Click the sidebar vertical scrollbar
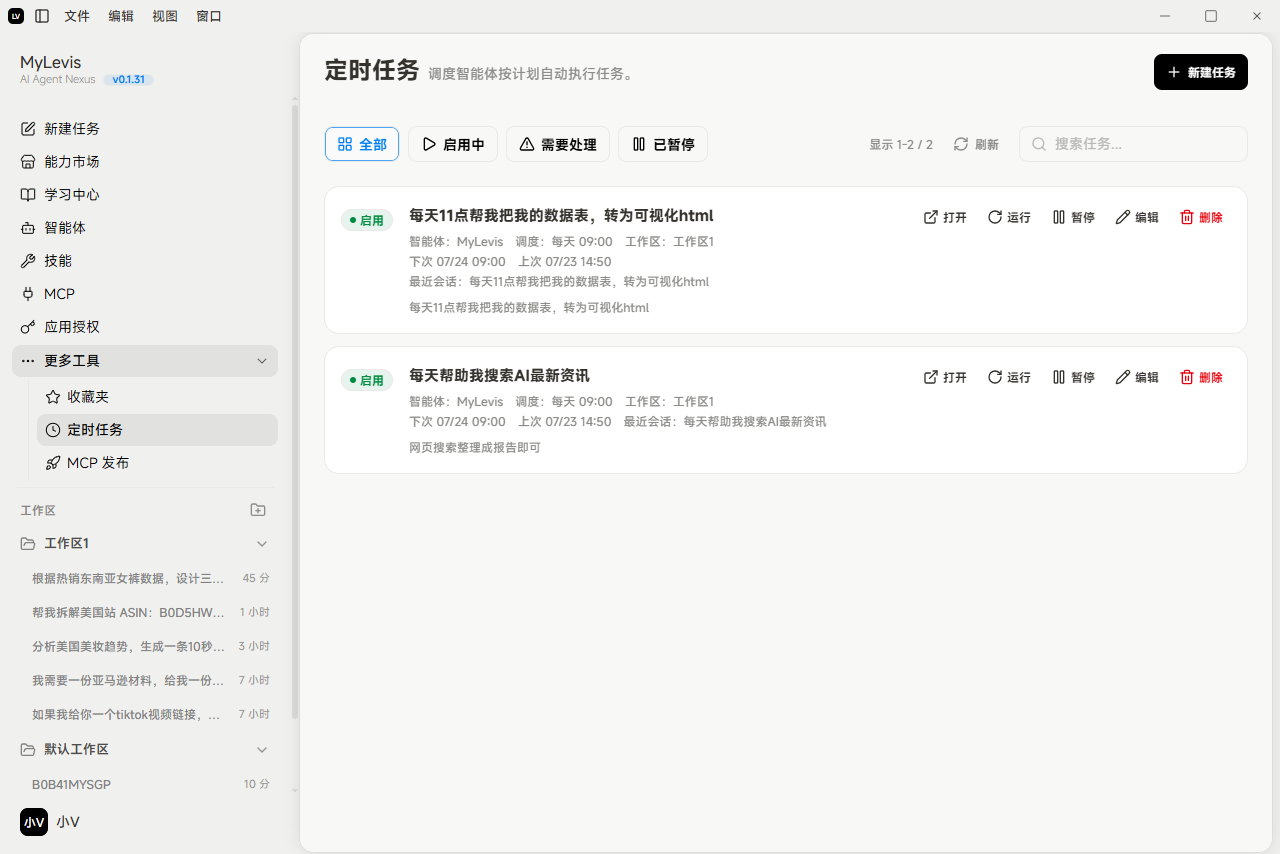 coord(295,410)
